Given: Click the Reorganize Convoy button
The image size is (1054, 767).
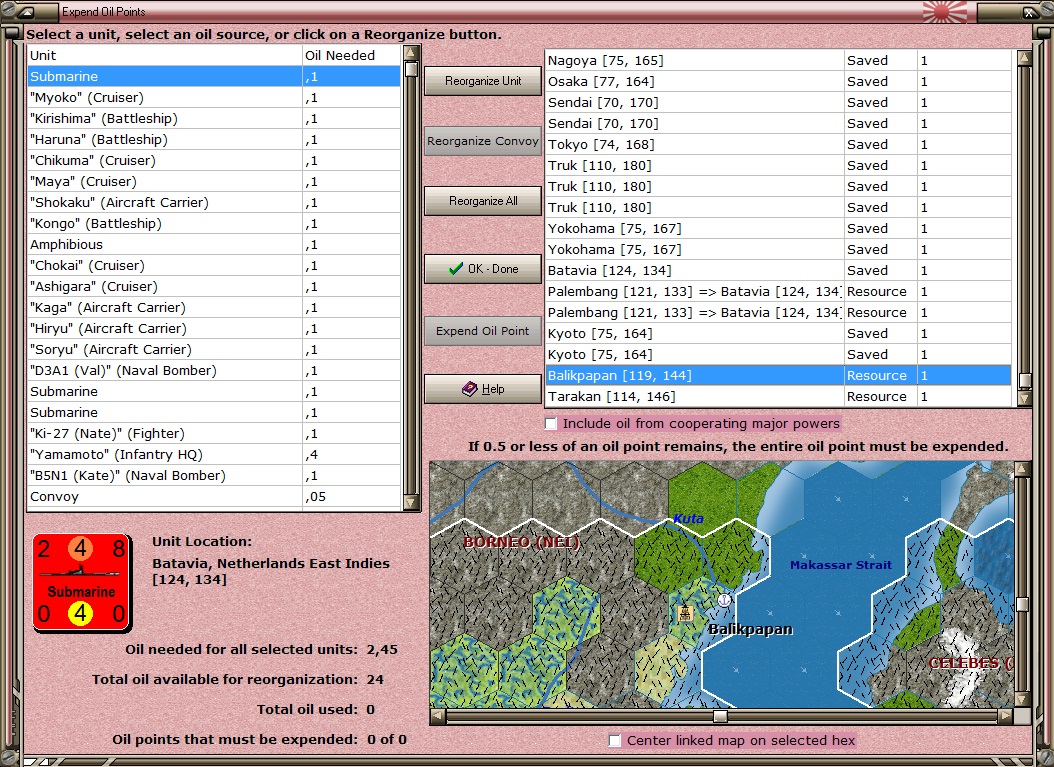Looking at the screenshot, I should 483,141.
